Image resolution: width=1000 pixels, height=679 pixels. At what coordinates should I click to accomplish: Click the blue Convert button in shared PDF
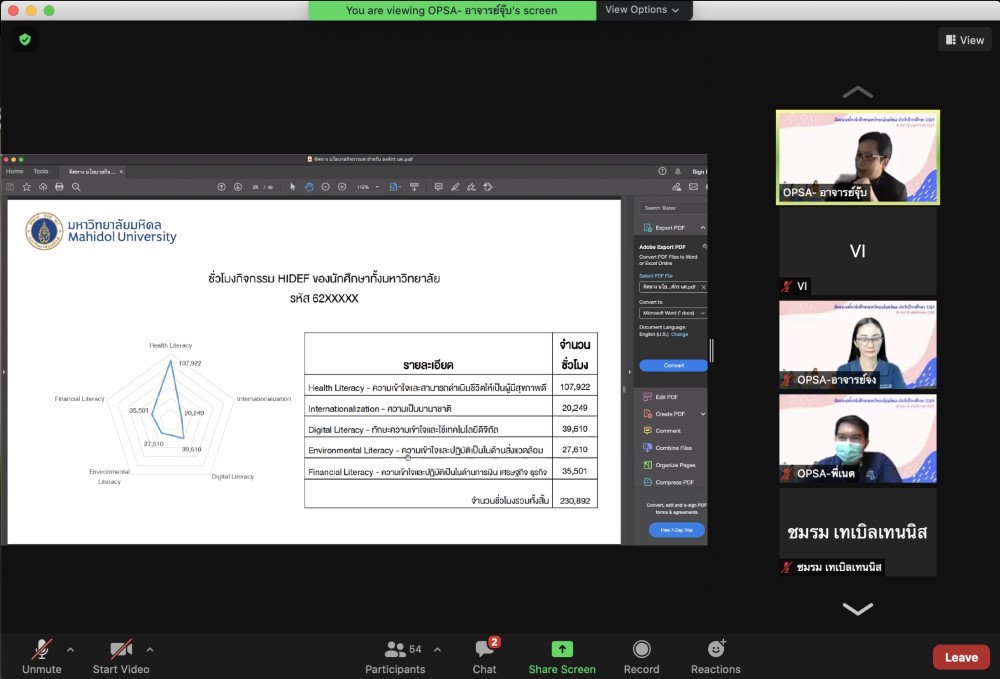pos(672,365)
